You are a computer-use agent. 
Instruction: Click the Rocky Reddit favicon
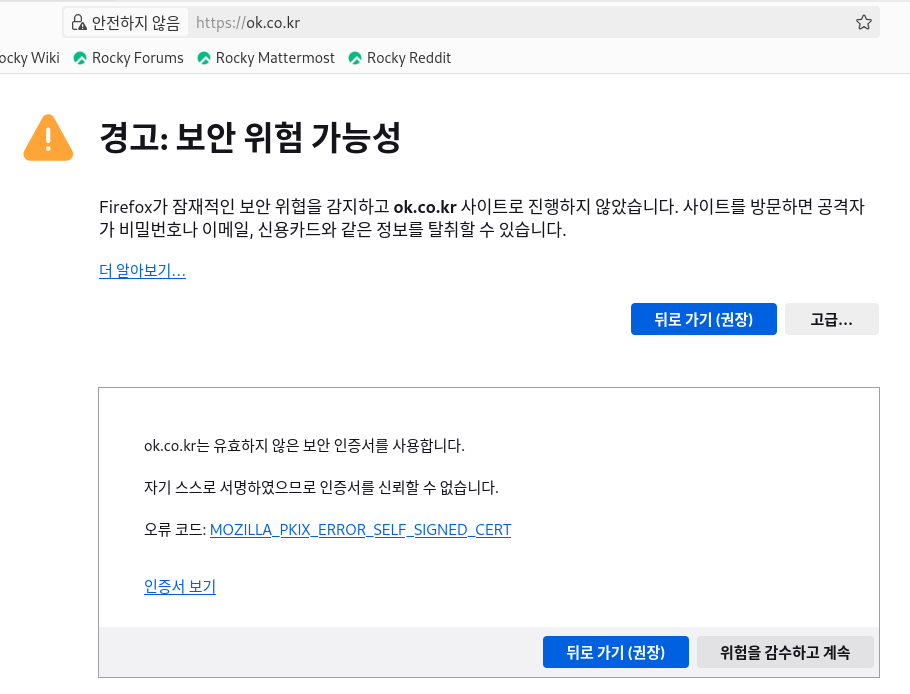(x=355, y=58)
